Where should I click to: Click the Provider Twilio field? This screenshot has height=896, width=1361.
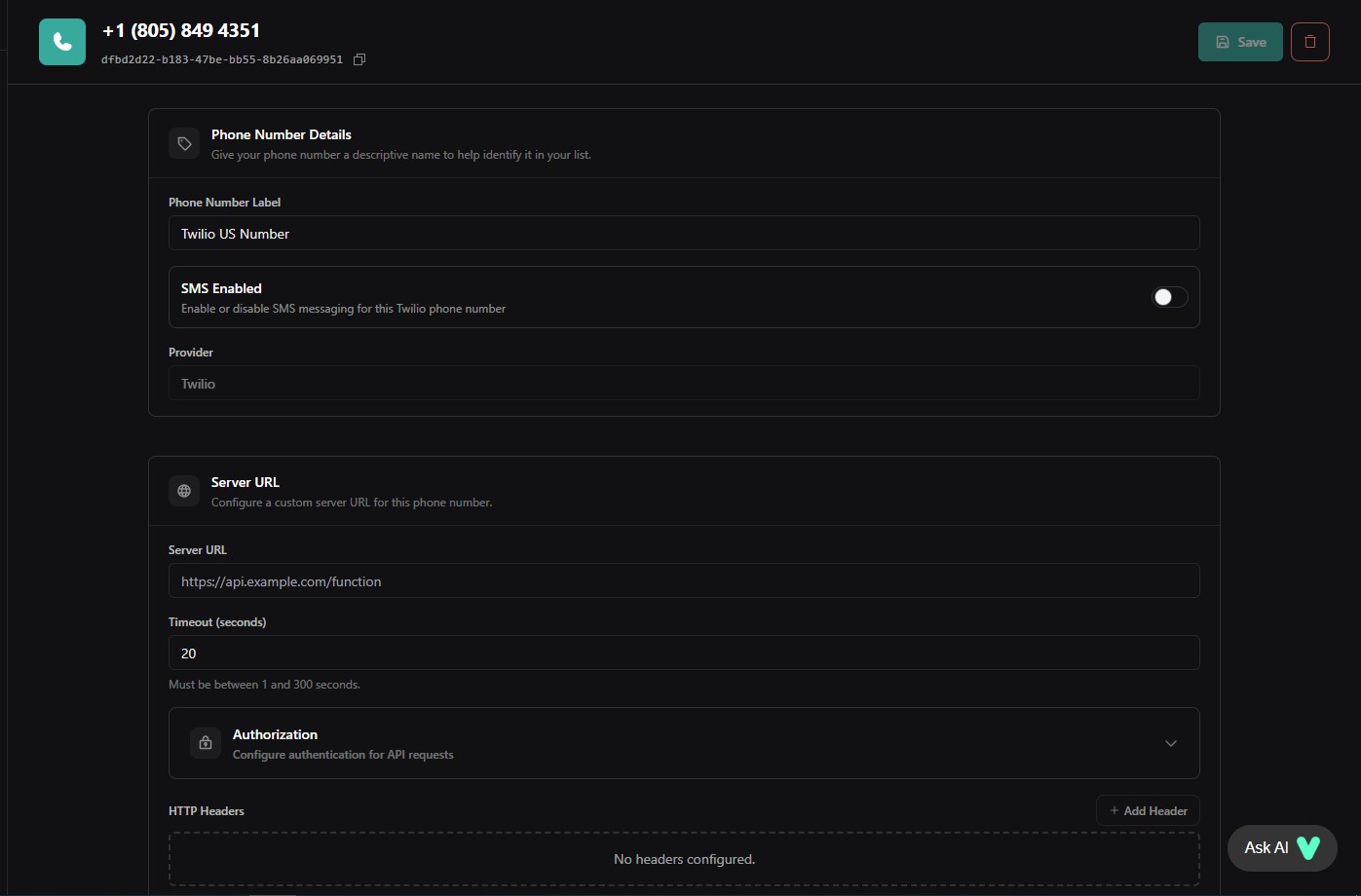[x=682, y=384]
